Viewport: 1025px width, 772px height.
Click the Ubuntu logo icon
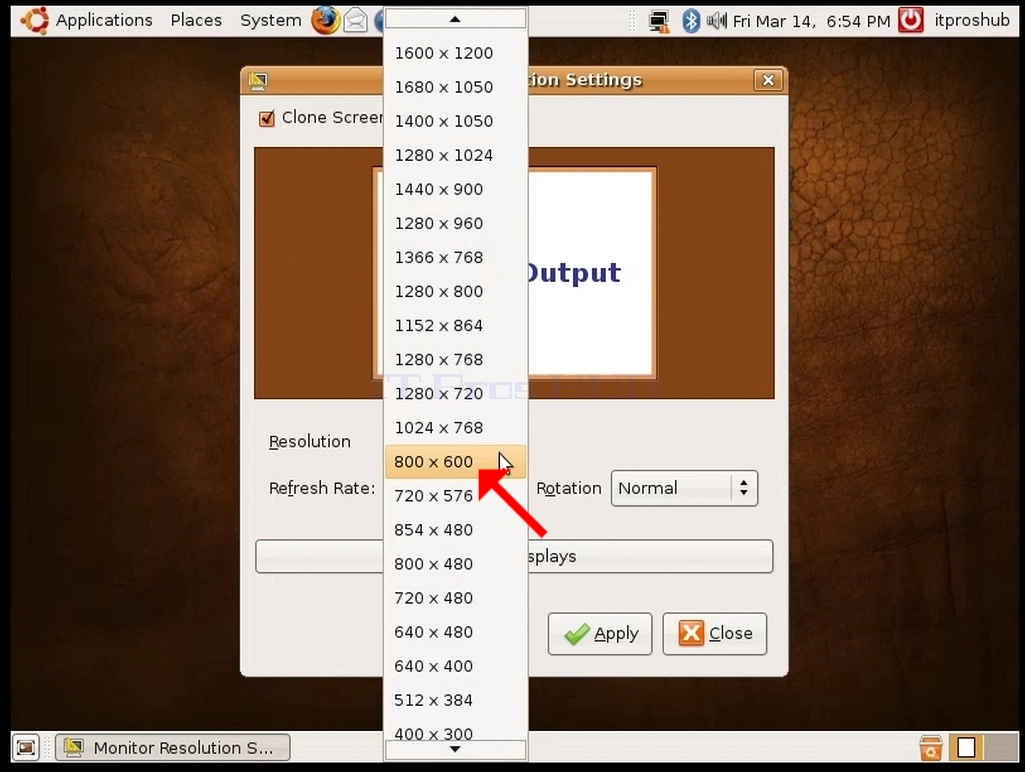coord(35,20)
